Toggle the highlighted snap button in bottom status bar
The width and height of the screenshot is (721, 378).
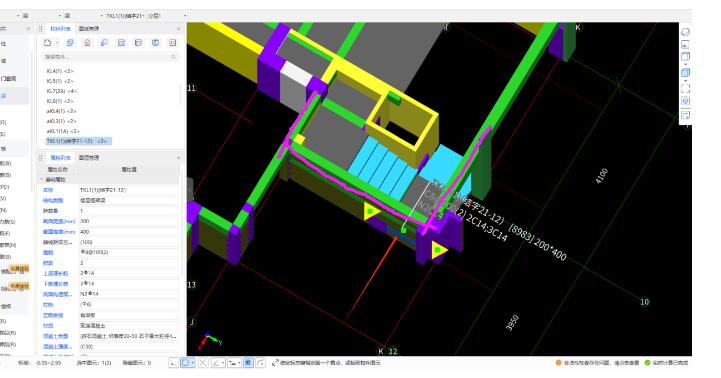click(248, 363)
